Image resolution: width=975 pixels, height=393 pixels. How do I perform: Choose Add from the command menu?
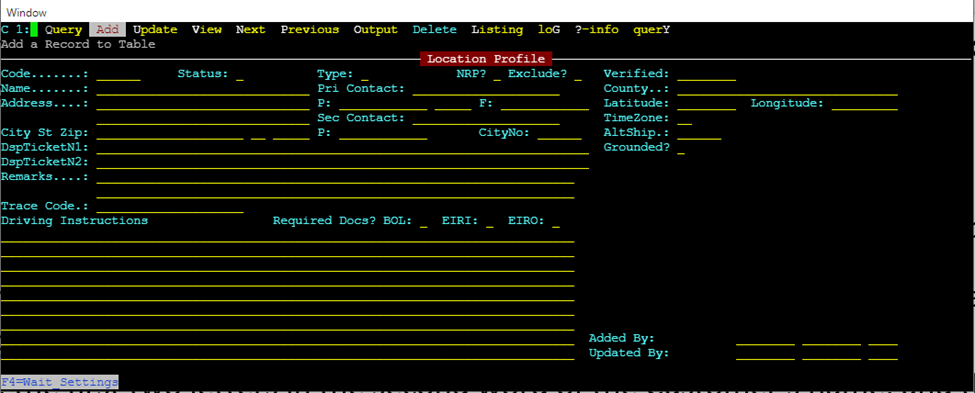tap(108, 30)
